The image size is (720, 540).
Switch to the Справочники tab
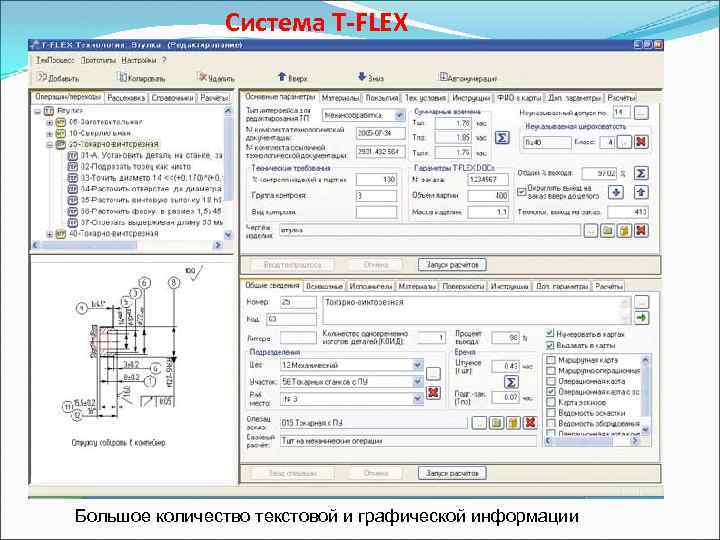(x=173, y=98)
